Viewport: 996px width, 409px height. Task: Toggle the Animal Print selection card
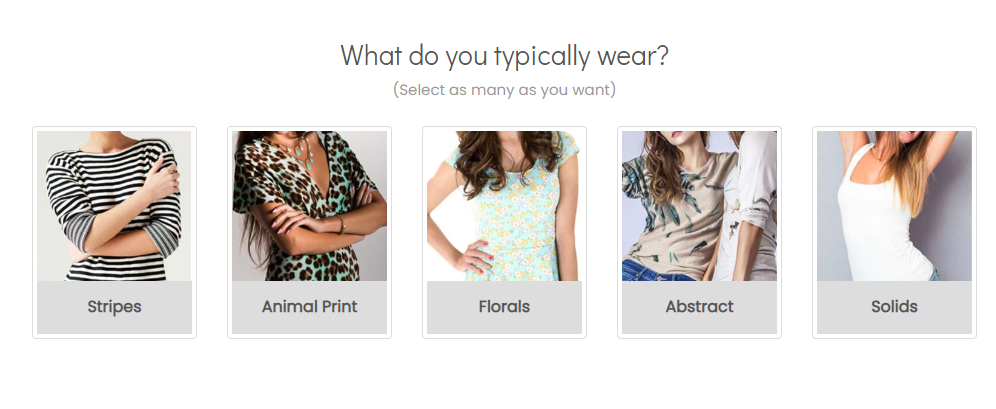309,232
